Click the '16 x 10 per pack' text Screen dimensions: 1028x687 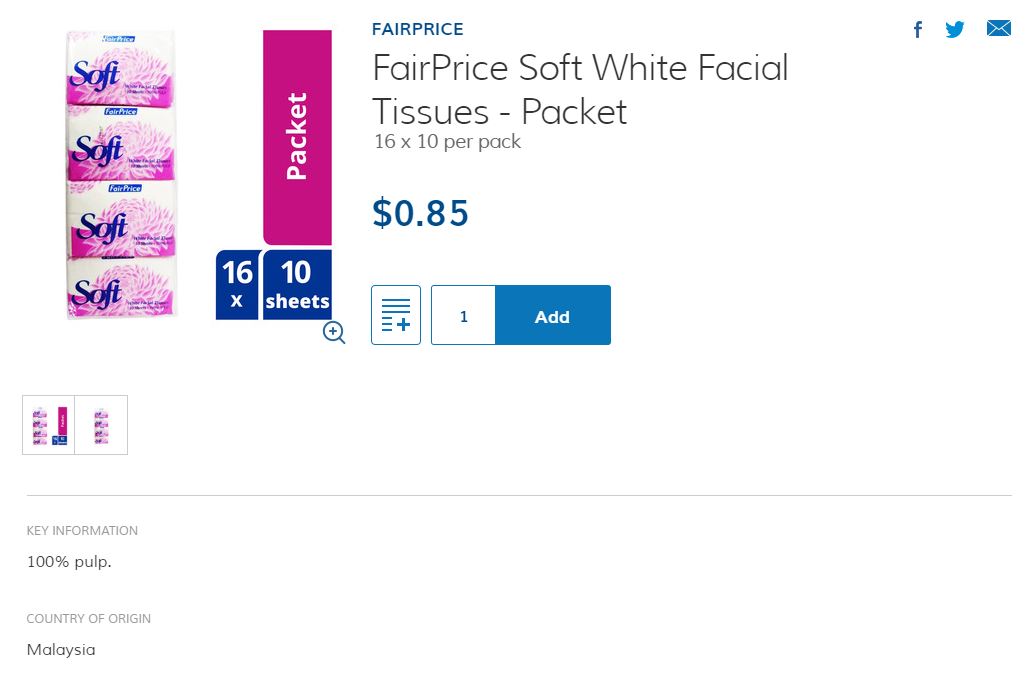[446, 141]
